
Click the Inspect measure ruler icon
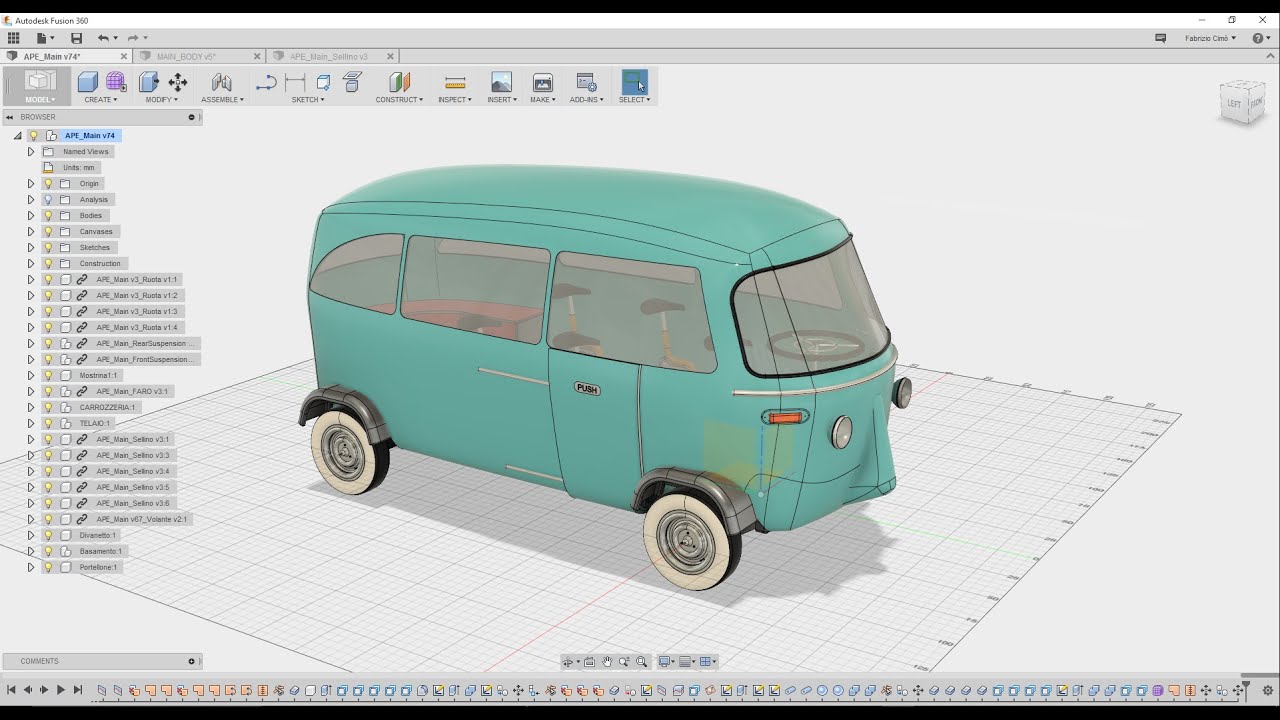[x=455, y=82]
